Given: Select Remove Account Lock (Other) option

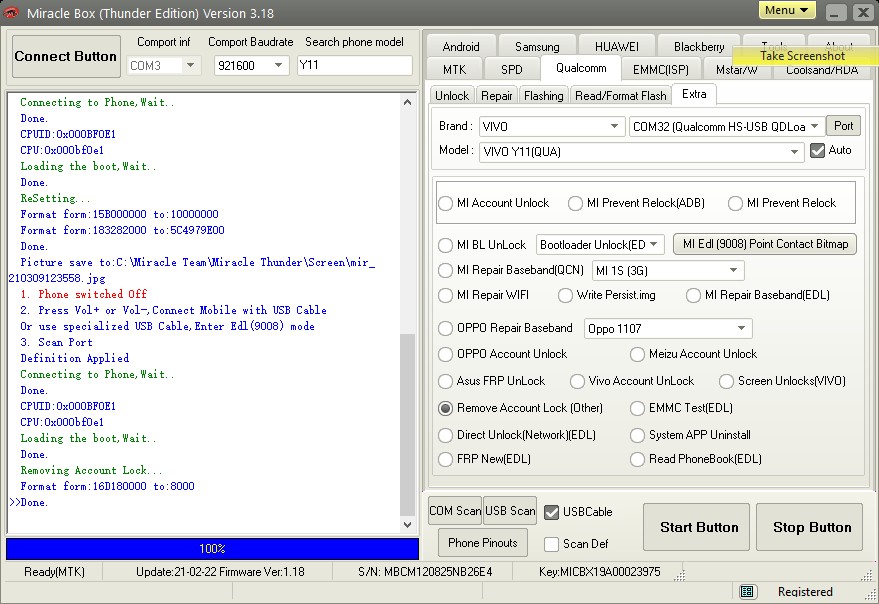Looking at the screenshot, I should click(445, 408).
